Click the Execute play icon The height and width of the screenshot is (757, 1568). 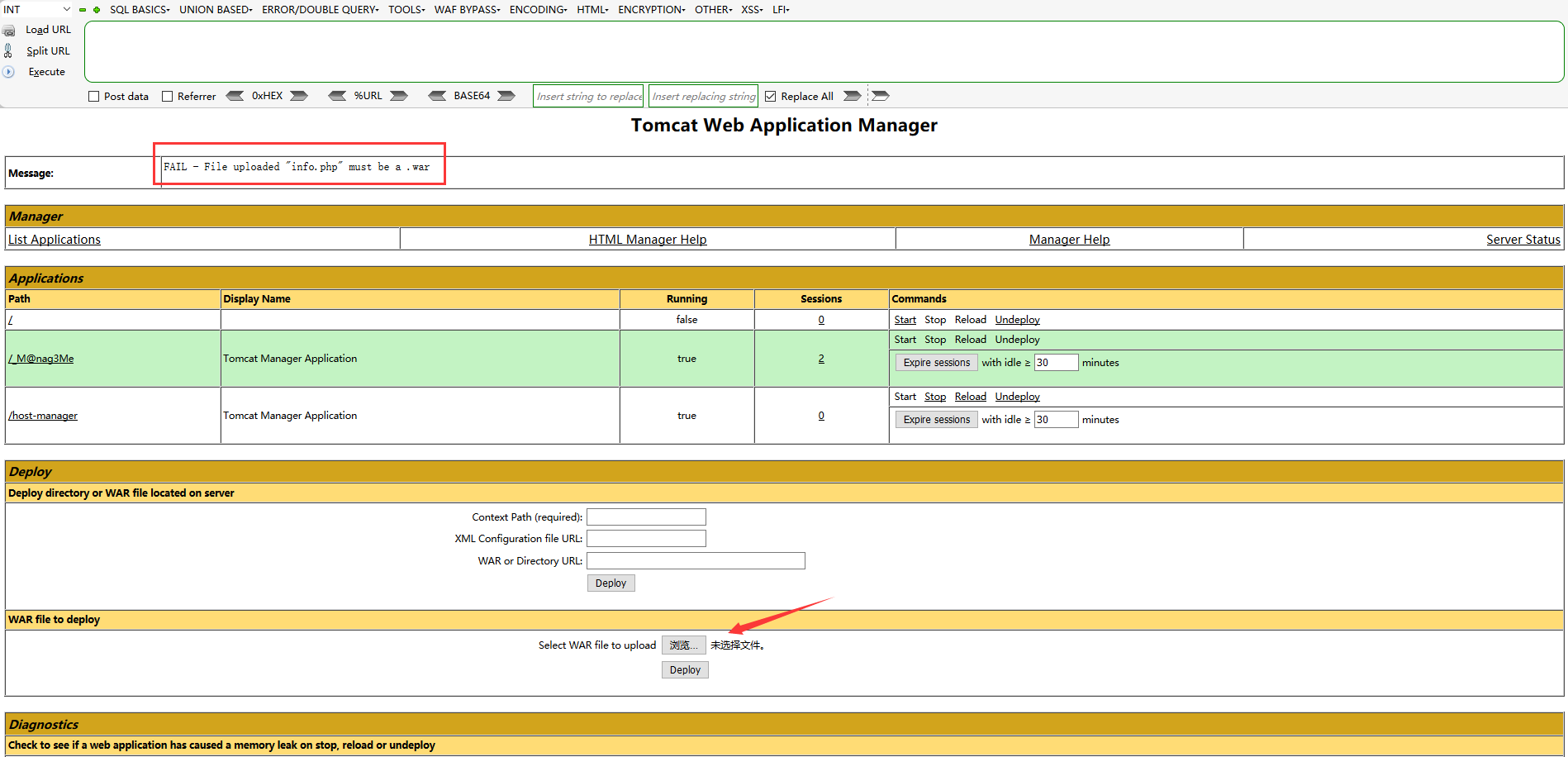[8, 72]
